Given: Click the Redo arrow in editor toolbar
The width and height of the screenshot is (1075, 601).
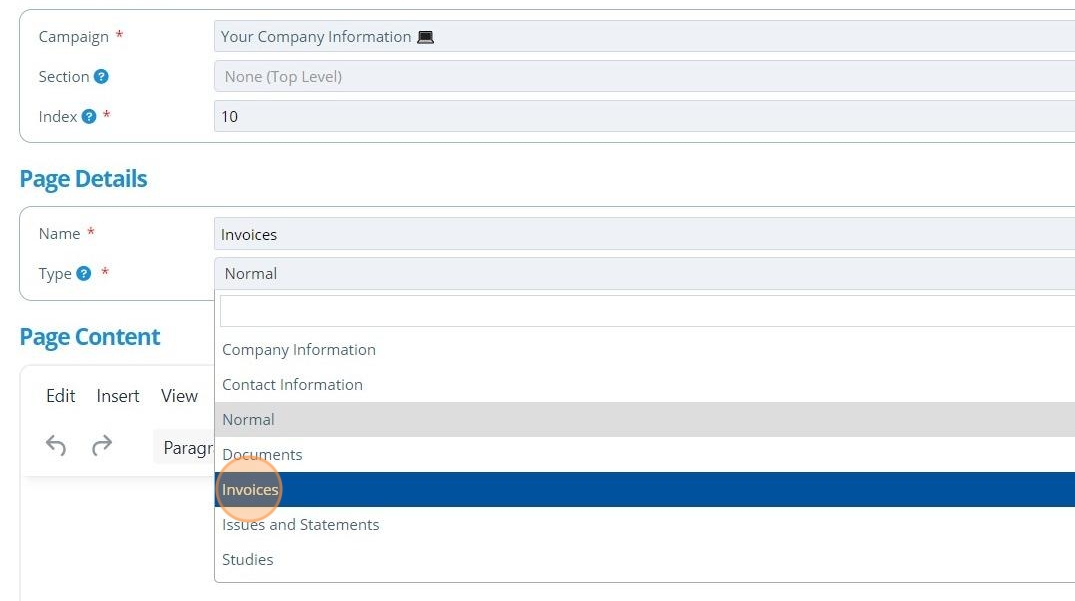Looking at the screenshot, I should 101,445.
